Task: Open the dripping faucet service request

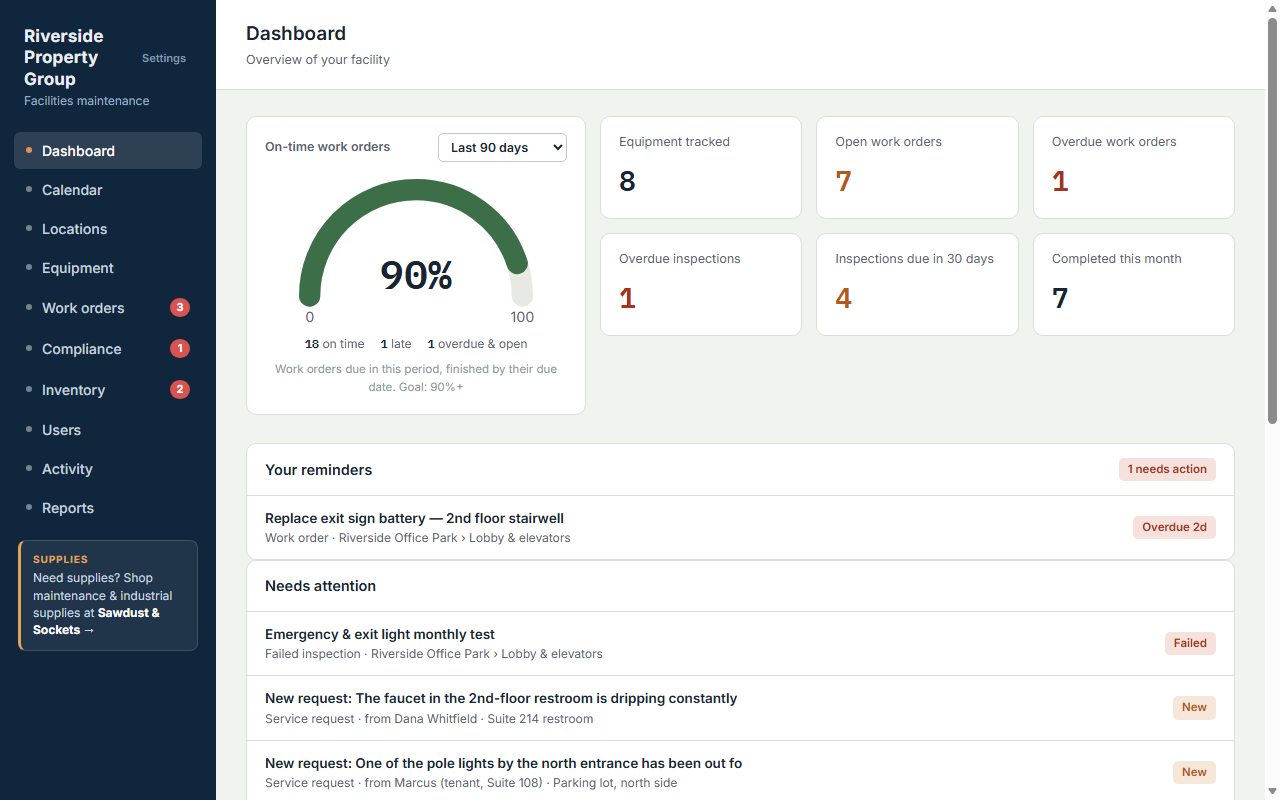Action: tap(740, 708)
